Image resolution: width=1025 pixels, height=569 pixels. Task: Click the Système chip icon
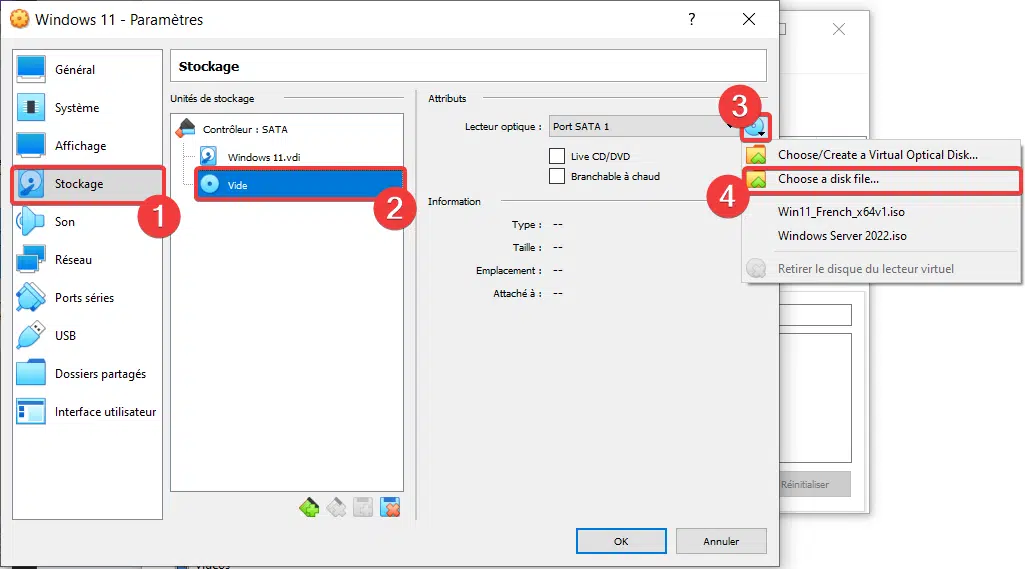(31, 107)
